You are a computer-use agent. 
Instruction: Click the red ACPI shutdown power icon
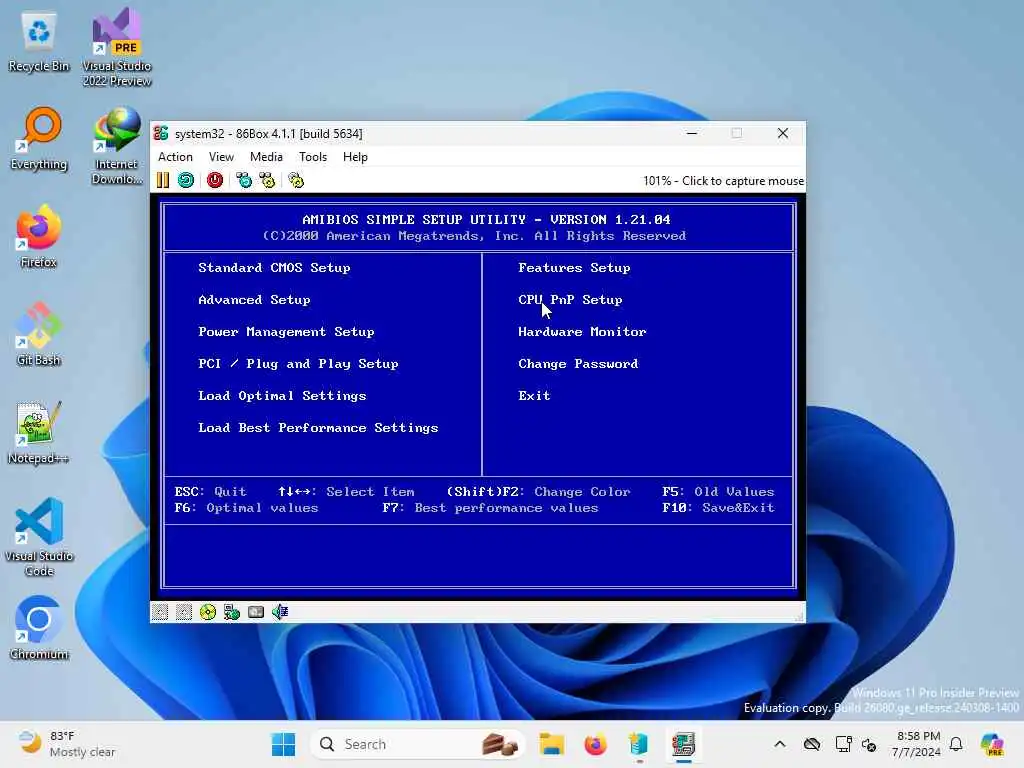[x=215, y=180]
